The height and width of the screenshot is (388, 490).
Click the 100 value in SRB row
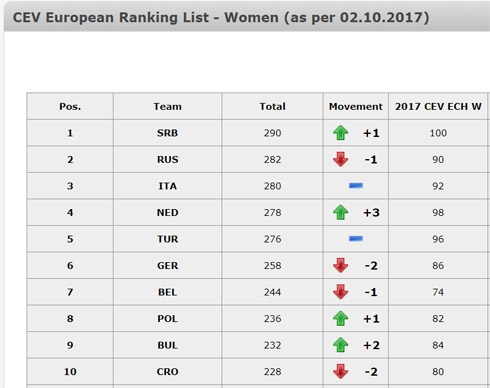438,133
